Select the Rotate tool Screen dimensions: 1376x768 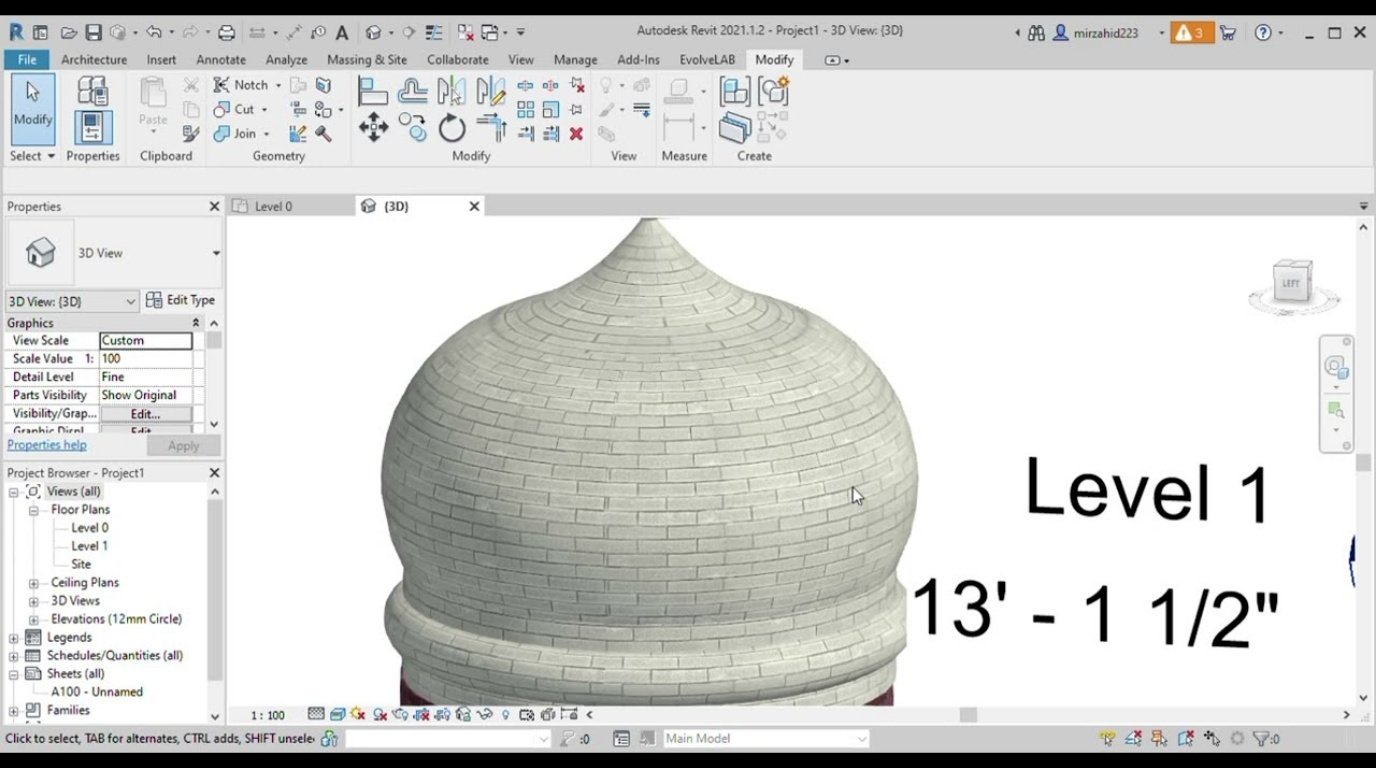pos(452,128)
